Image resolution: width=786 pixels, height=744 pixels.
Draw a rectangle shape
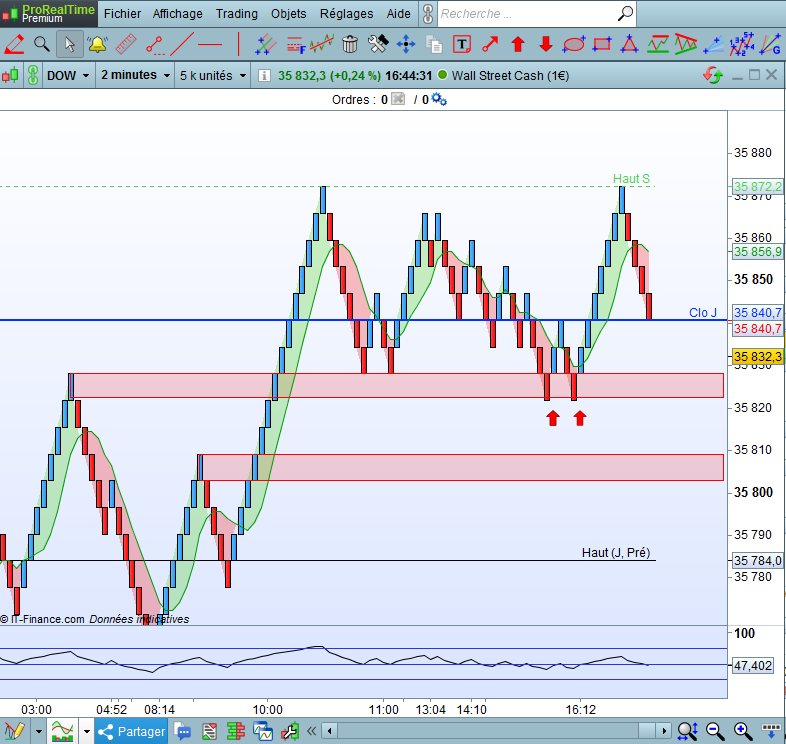(x=602, y=44)
